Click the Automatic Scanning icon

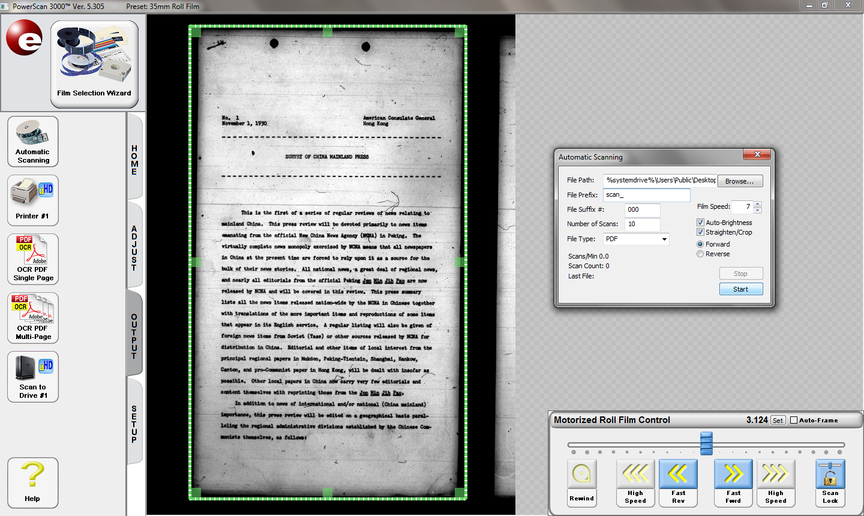[33, 141]
